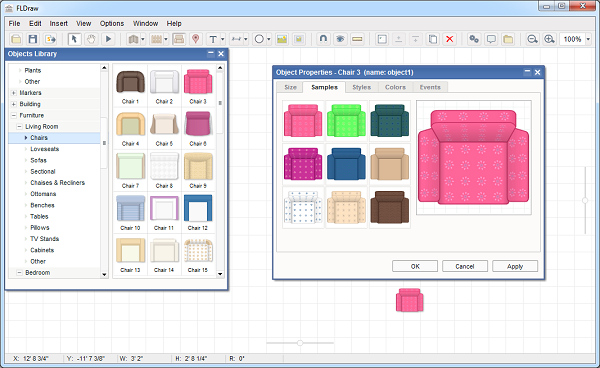Select the arrow pointer tool
The width and height of the screenshot is (600, 368).
[75, 39]
